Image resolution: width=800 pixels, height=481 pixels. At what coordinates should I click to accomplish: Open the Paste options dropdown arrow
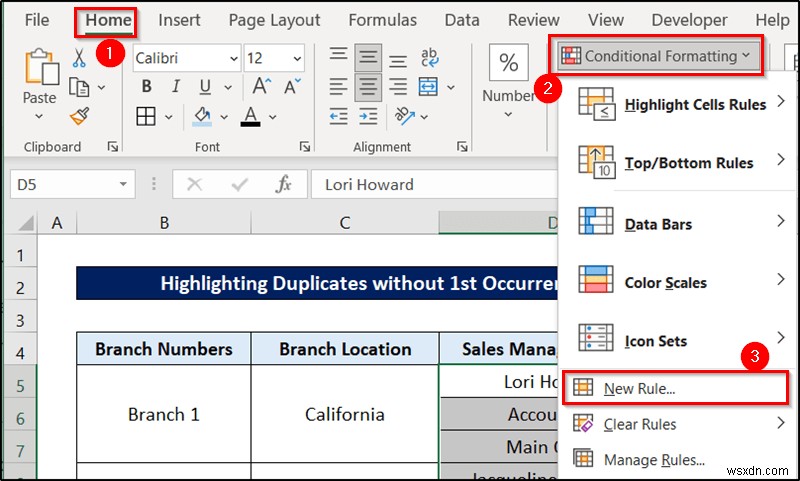pos(39,116)
